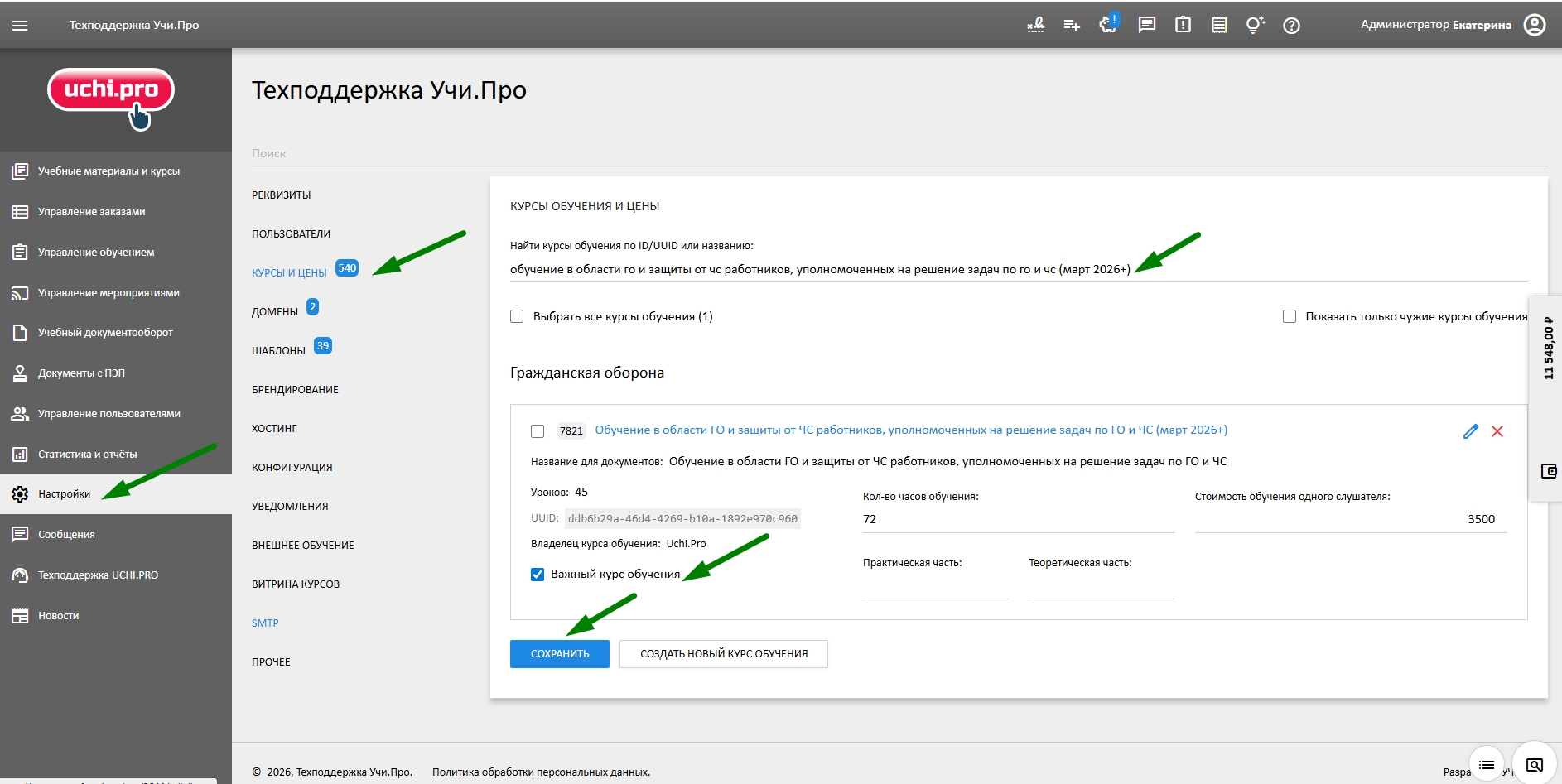Screen dimensions: 1562x784
Task: Open the piggy bank icon with alert badge
Action: pos(1108,23)
